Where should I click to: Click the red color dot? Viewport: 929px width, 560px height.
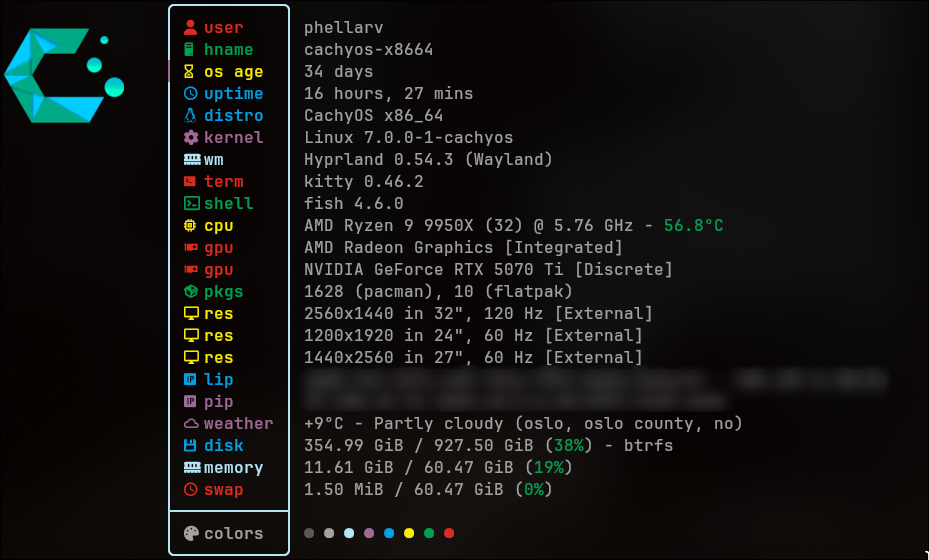(449, 533)
